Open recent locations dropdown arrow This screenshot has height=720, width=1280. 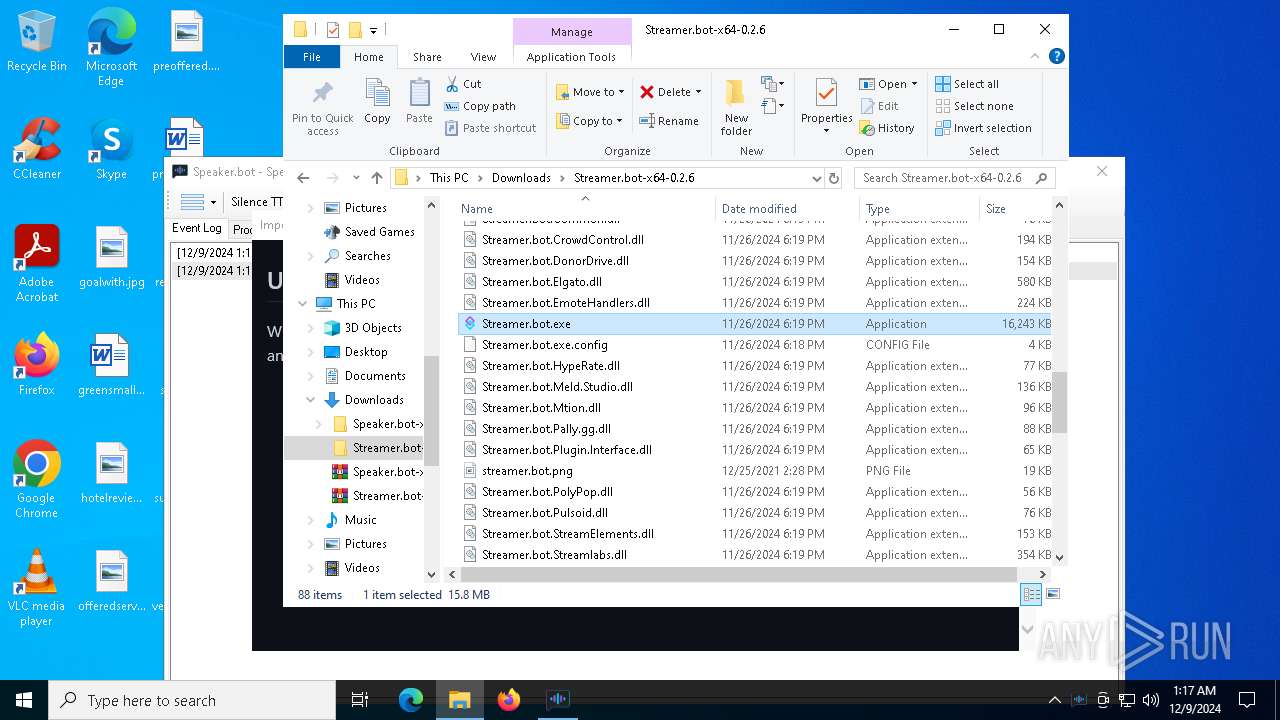click(355, 178)
